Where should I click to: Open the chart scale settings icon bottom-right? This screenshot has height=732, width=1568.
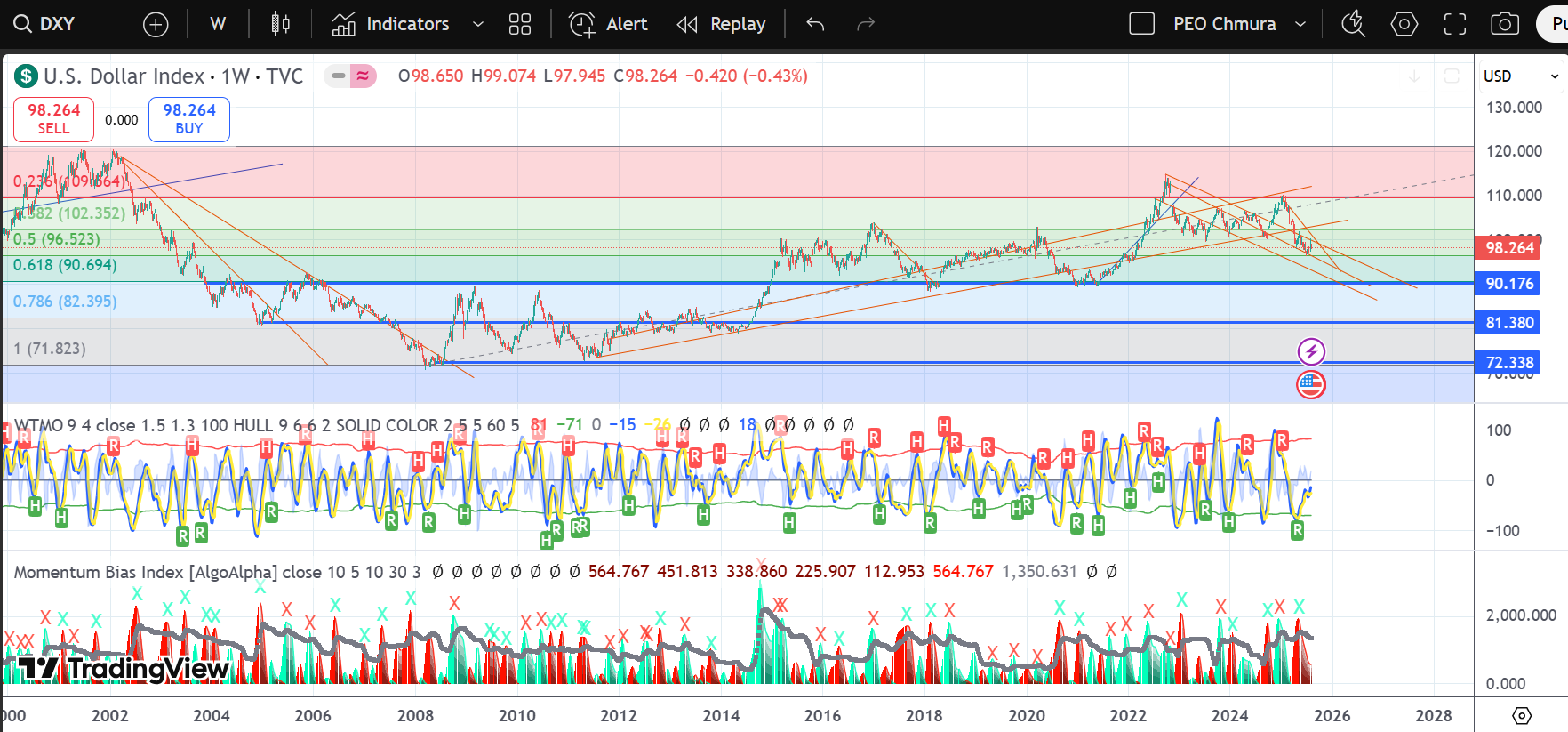tap(1522, 715)
